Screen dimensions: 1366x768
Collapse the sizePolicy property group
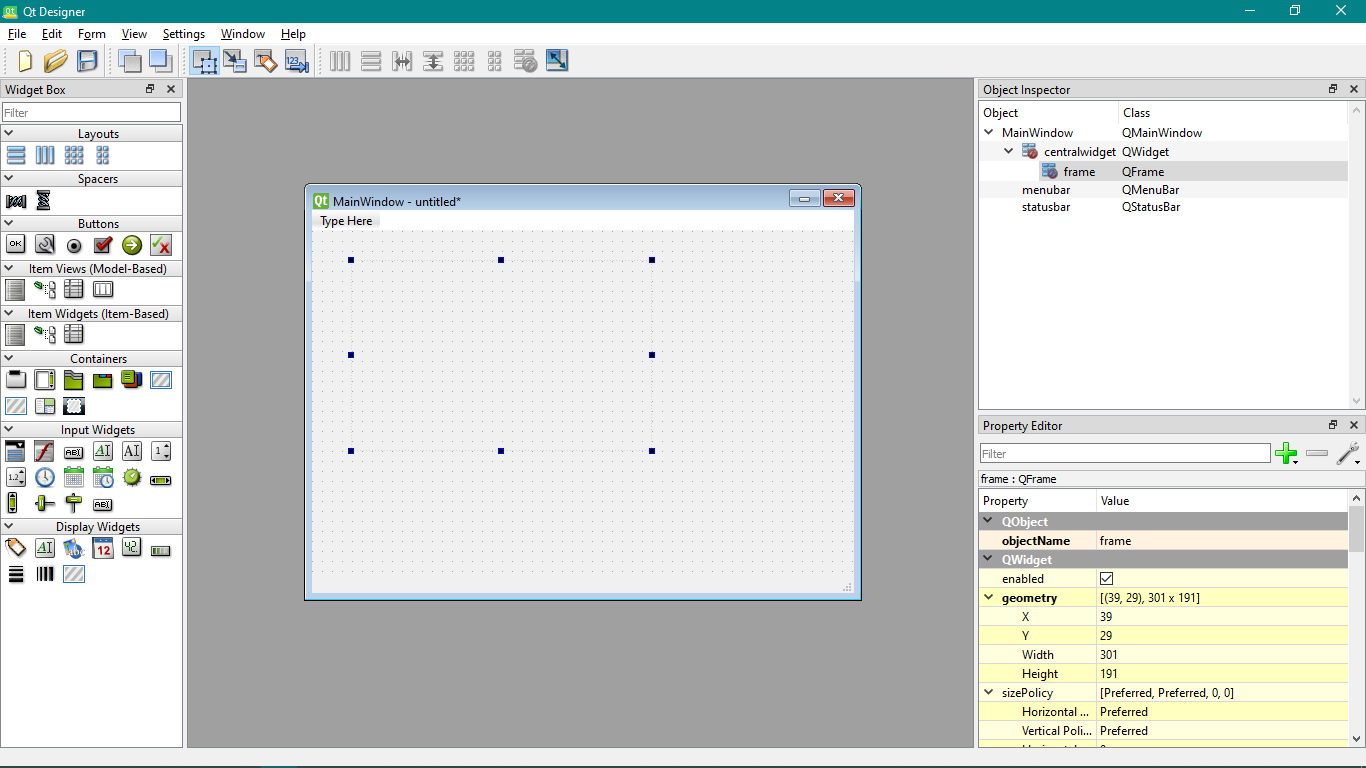tap(989, 692)
